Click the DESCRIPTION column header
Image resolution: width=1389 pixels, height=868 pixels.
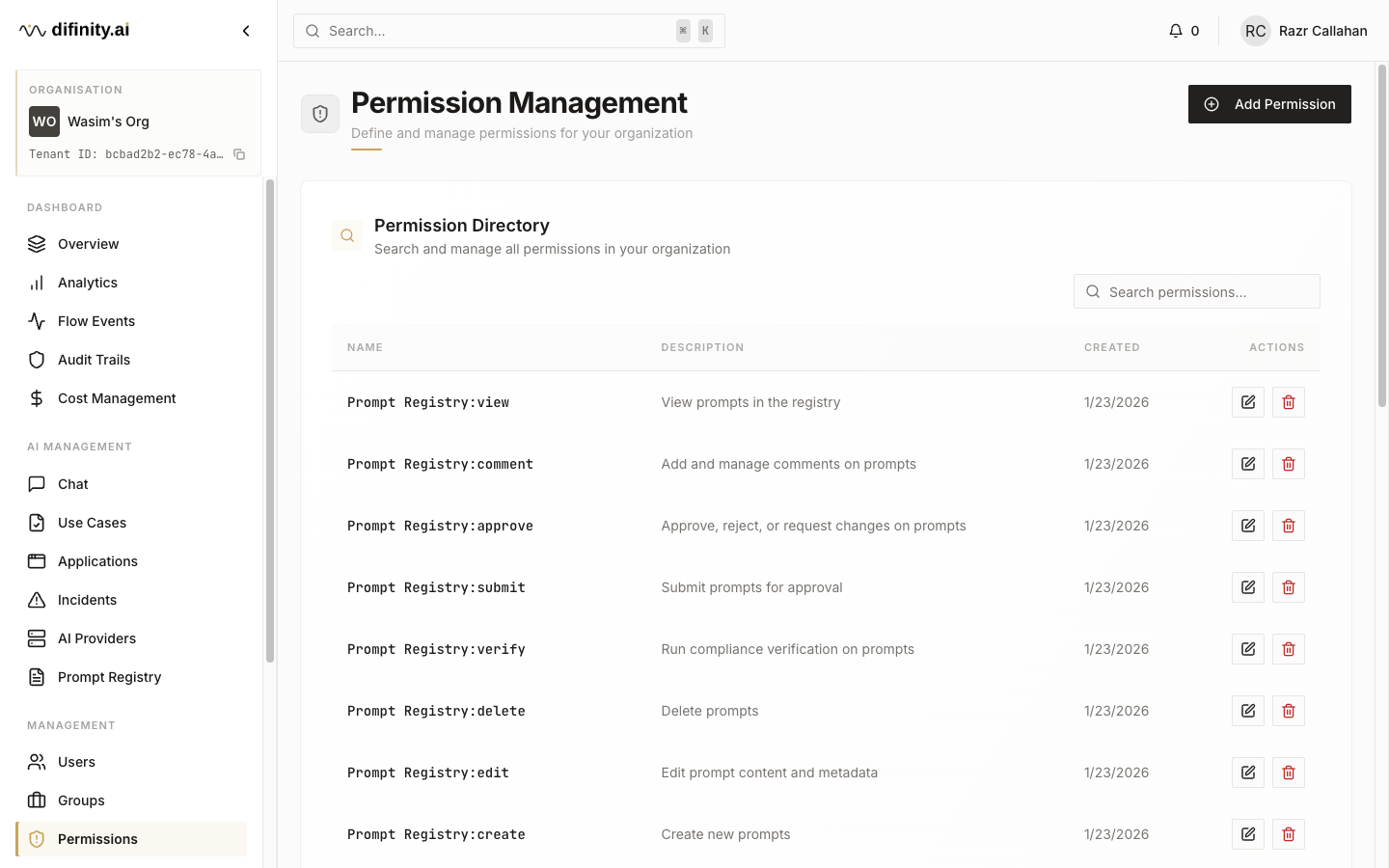[702, 347]
